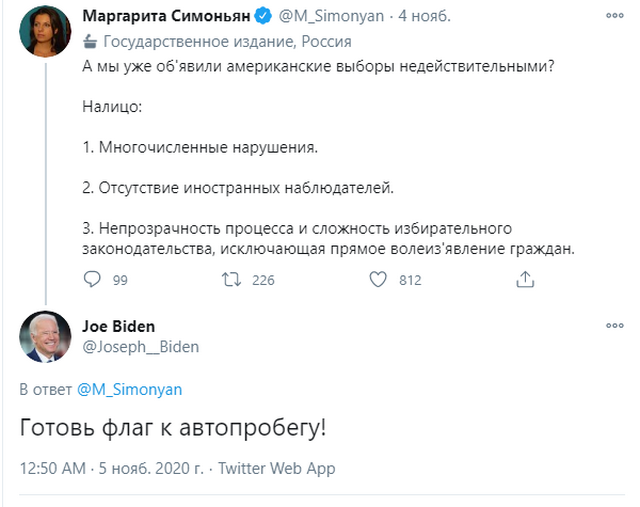
Task: Click the Маргарита Симоньян display name
Action: click(x=167, y=17)
